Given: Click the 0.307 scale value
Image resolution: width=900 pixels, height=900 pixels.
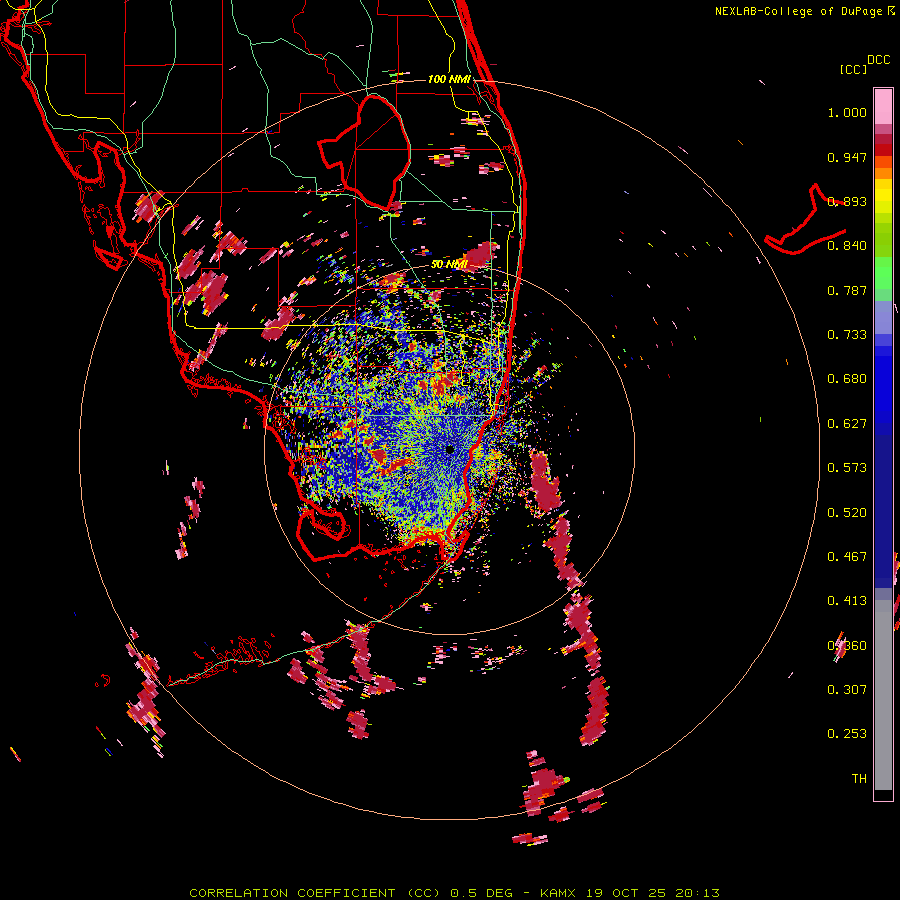Looking at the screenshot, I should click(x=847, y=690).
